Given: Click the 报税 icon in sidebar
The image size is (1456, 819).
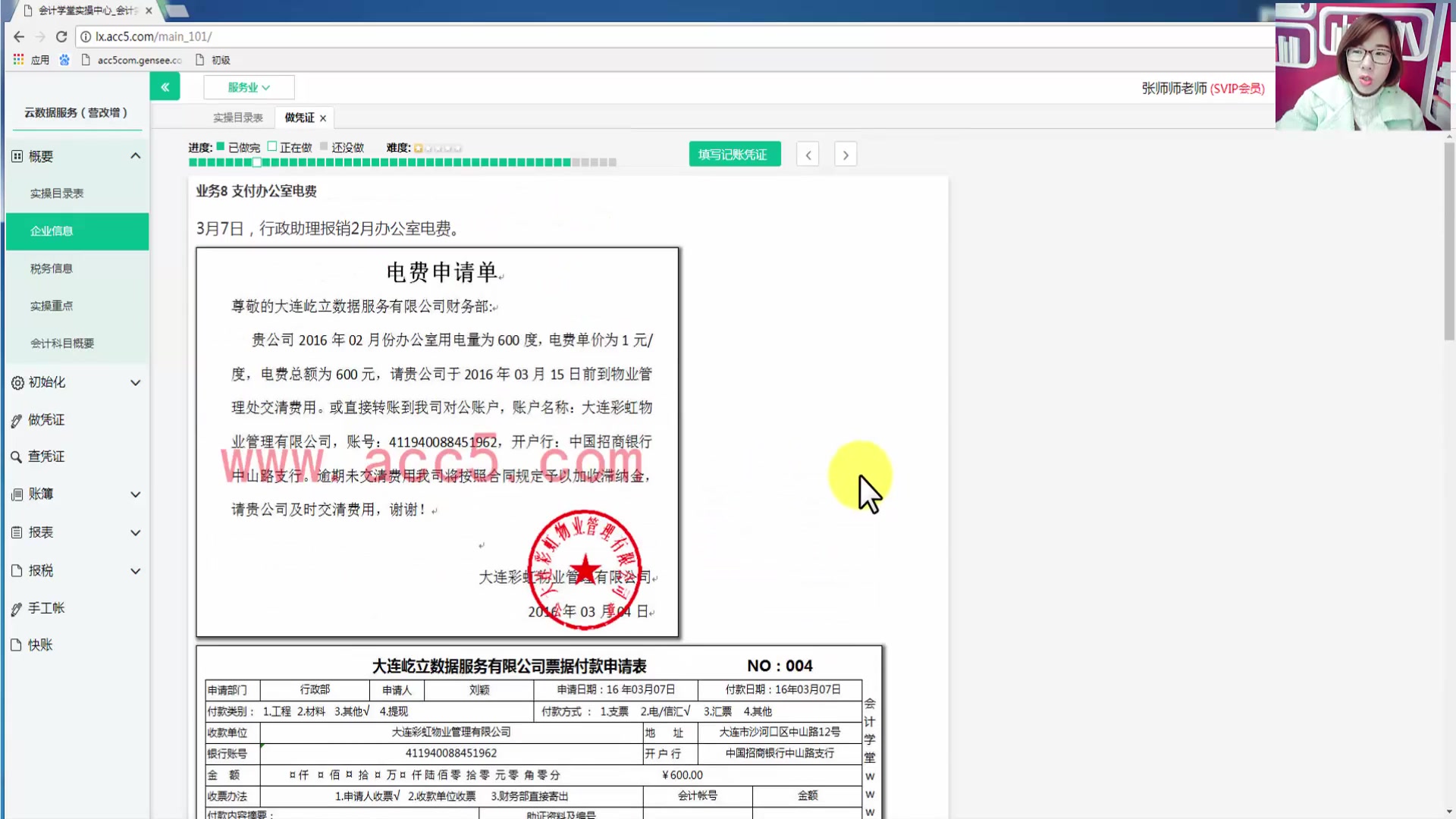Looking at the screenshot, I should [x=16, y=570].
